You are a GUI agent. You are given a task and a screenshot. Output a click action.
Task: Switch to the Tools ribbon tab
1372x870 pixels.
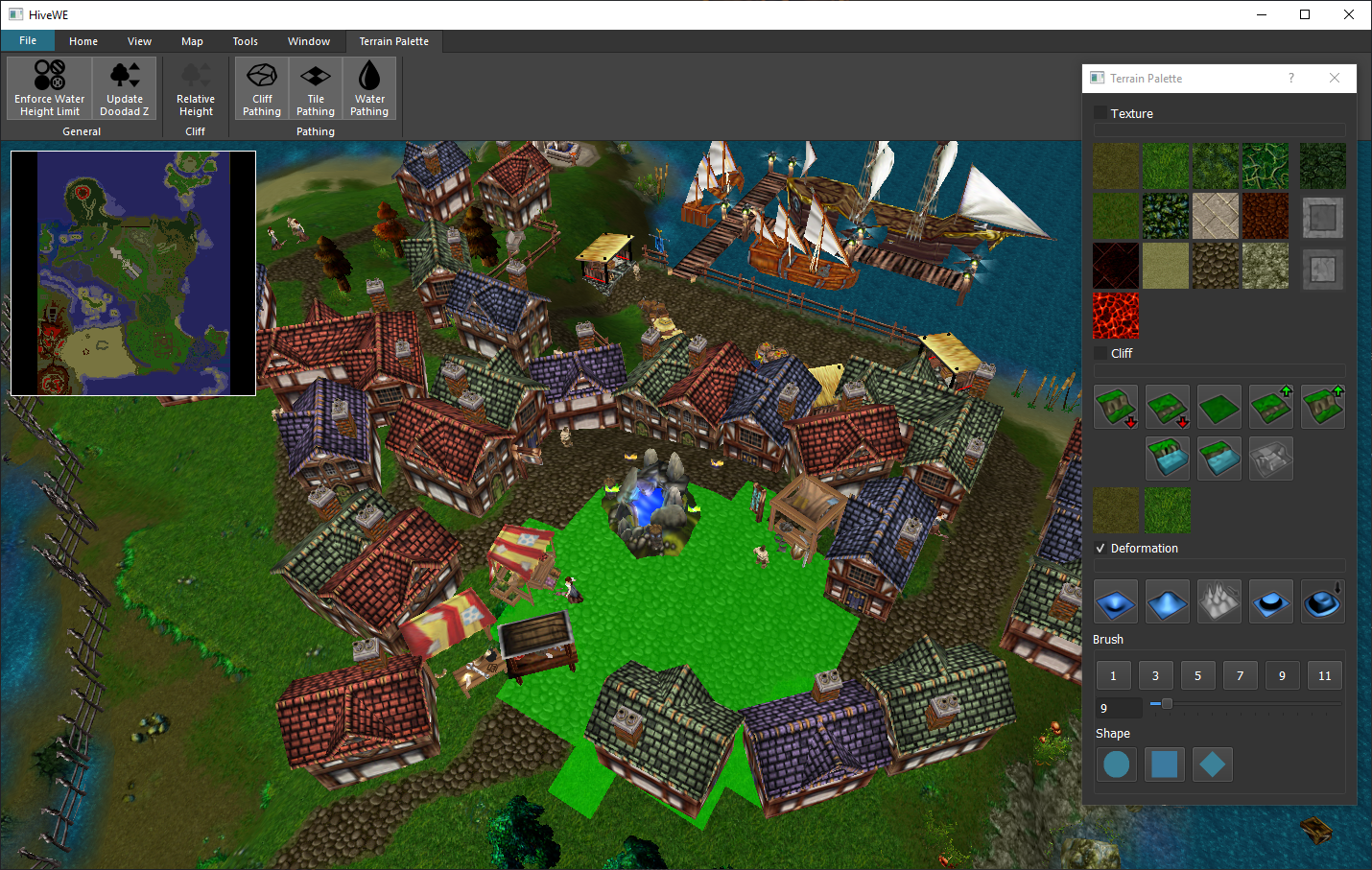246,41
